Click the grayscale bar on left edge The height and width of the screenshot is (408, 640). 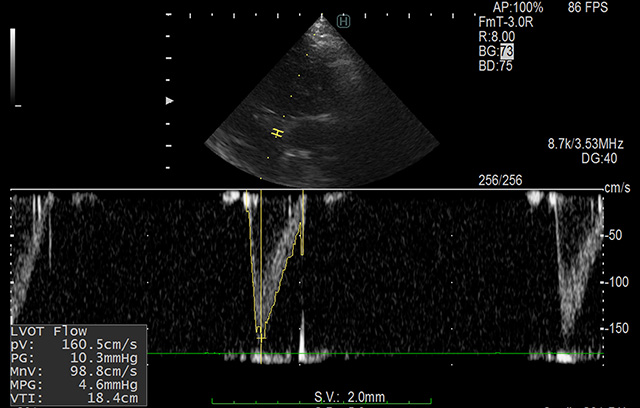[13, 65]
